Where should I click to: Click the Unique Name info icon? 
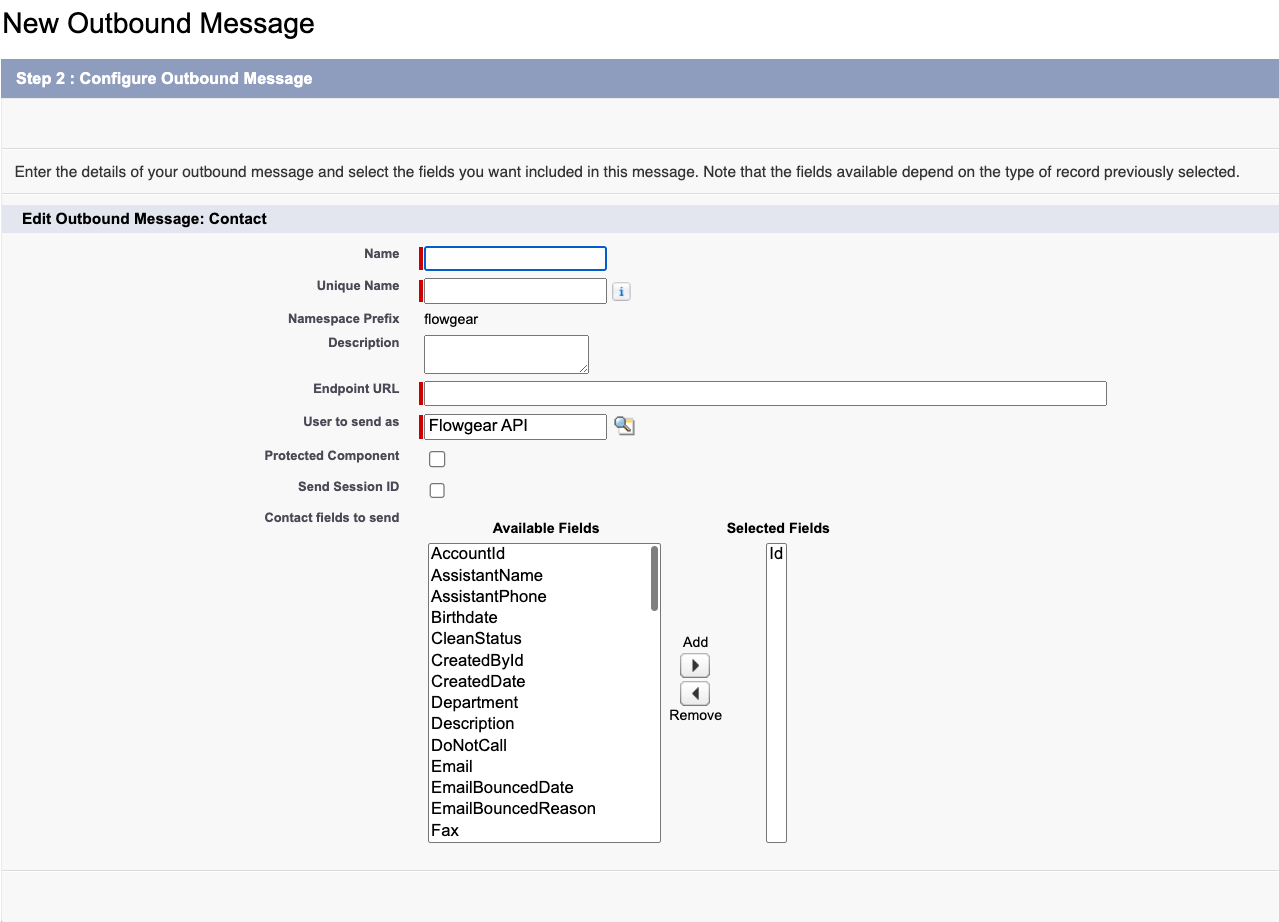[x=621, y=292]
